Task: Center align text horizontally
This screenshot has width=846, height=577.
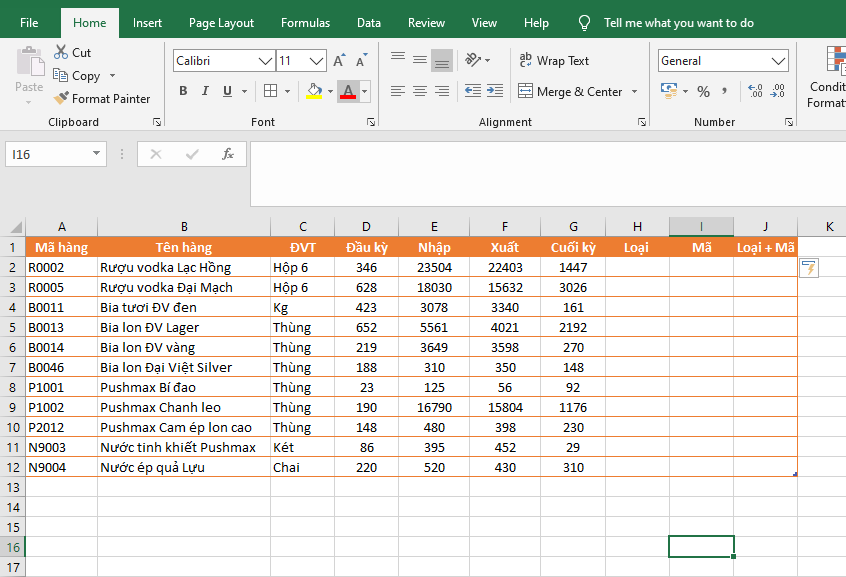Action: click(x=419, y=91)
